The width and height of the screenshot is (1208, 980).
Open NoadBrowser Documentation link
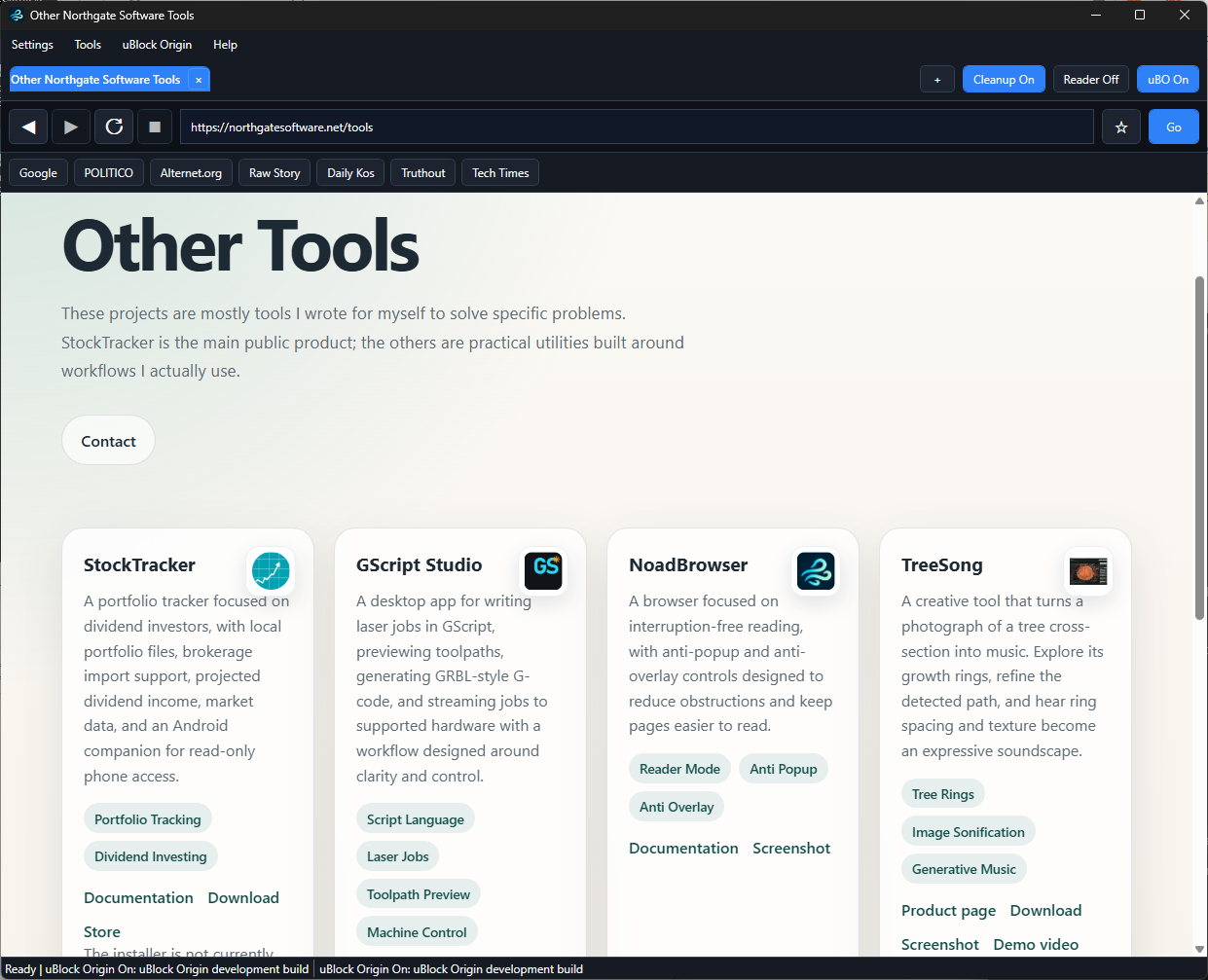pos(683,848)
